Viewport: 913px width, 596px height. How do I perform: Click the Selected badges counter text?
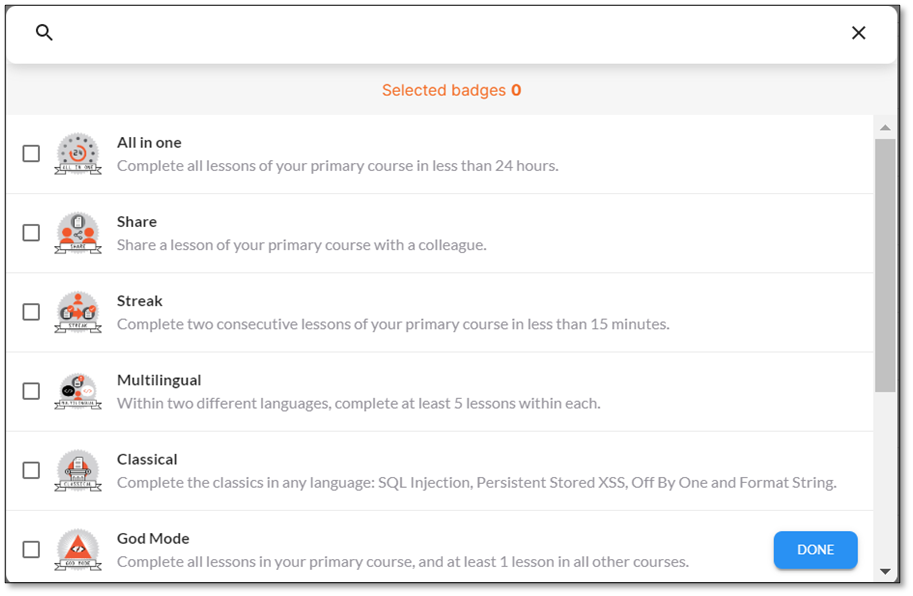coord(451,90)
